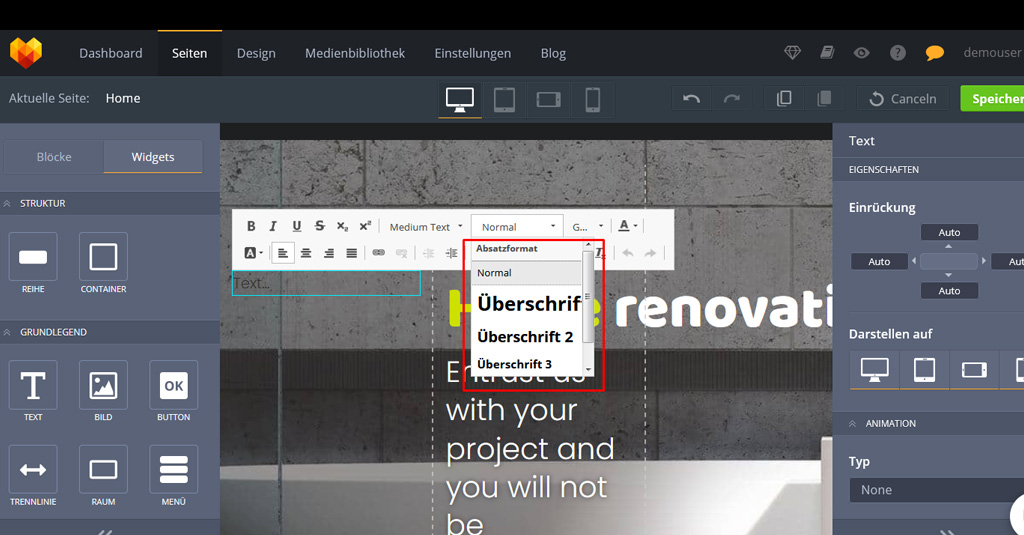This screenshot has height=535, width=1024.
Task: Click the Canceln button
Action: (x=903, y=98)
